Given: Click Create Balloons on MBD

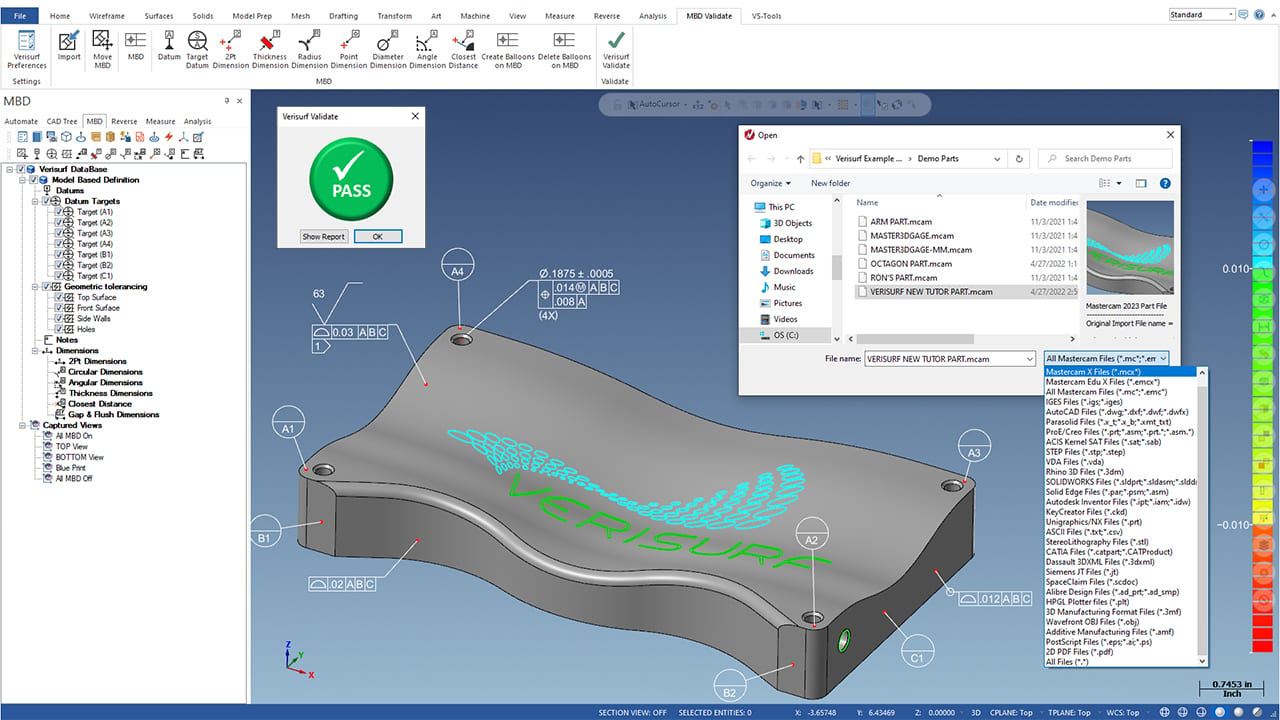Looking at the screenshot, I should tap(507, 49).
